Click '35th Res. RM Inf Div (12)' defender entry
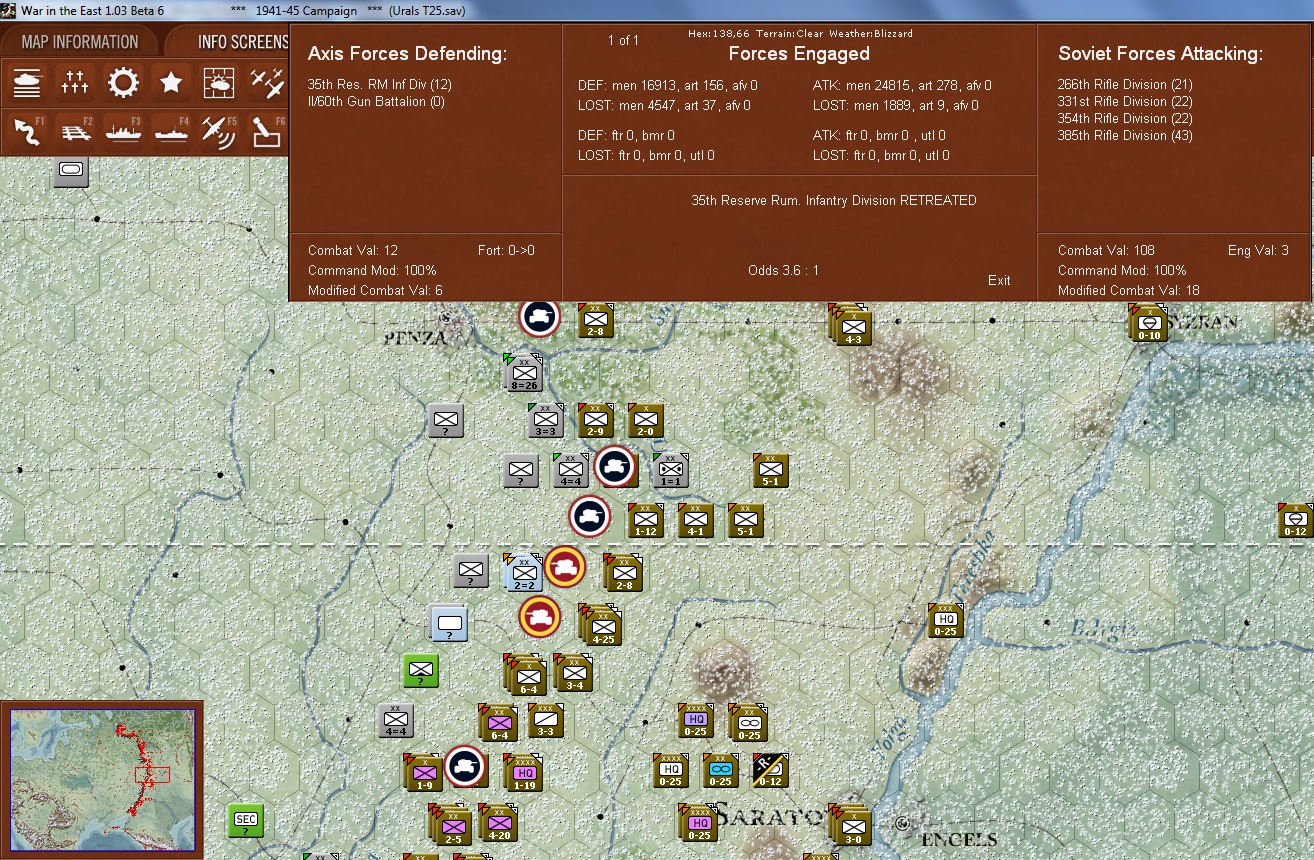 click(x=380, y=85)
